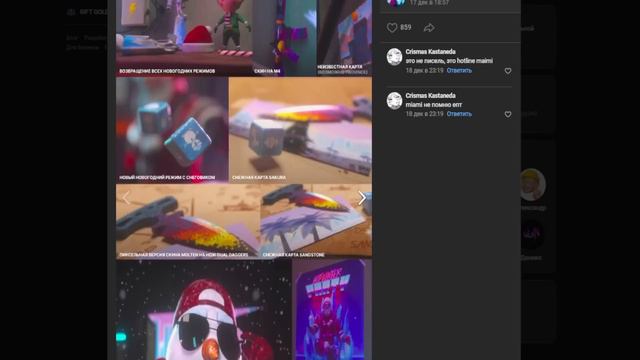Click the 'miami не помню ерт' comment text
The image size is (640, 360).
pos(433,104)
